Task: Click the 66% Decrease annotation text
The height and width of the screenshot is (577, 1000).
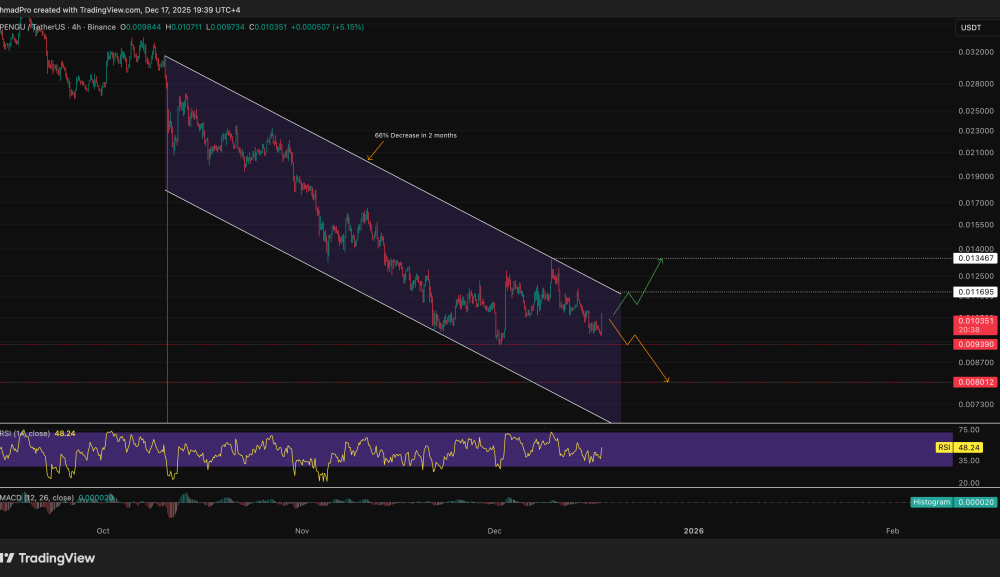Action: tap(415, 134)
